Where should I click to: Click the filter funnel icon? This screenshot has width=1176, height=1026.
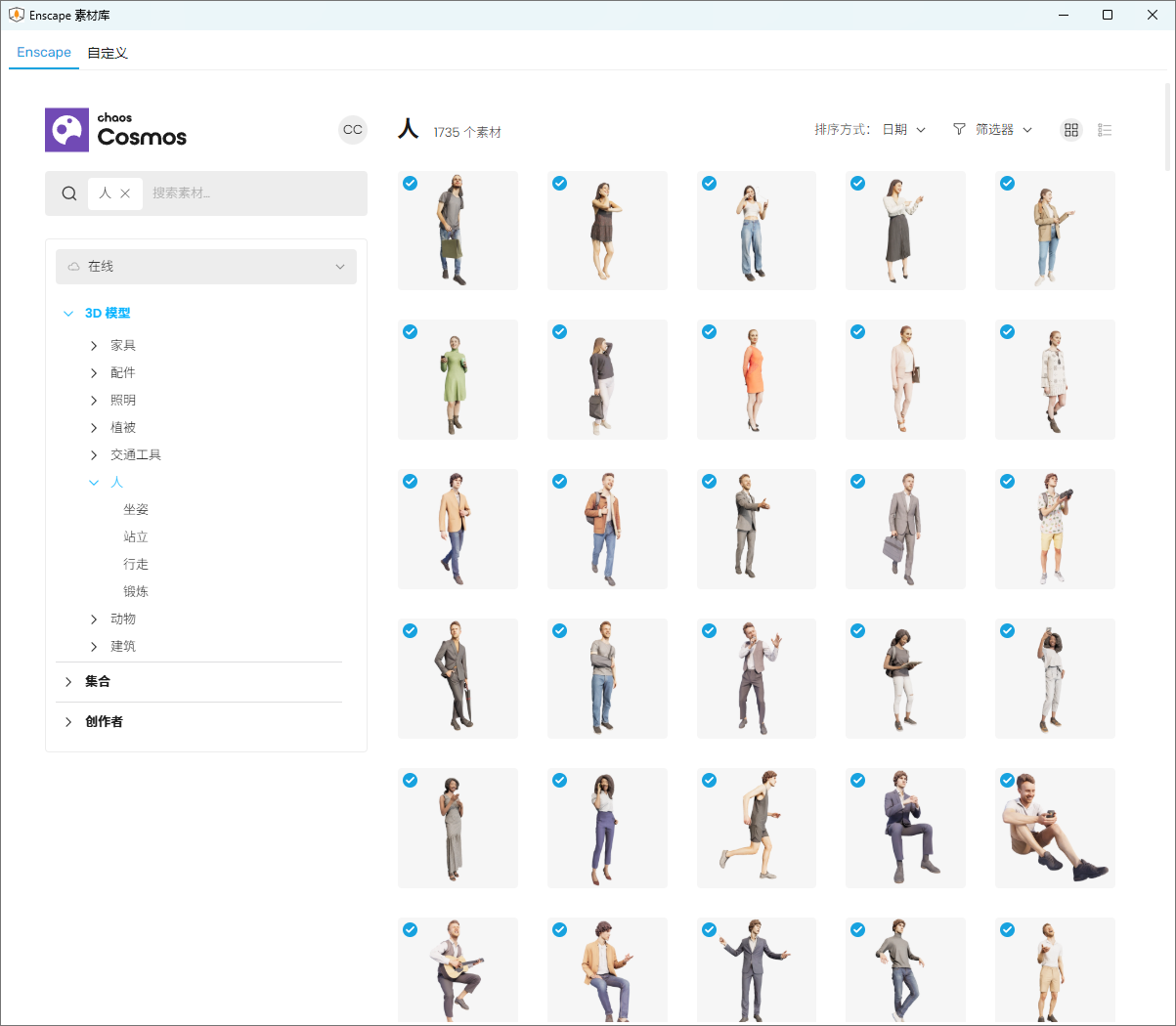pos(959,129)
